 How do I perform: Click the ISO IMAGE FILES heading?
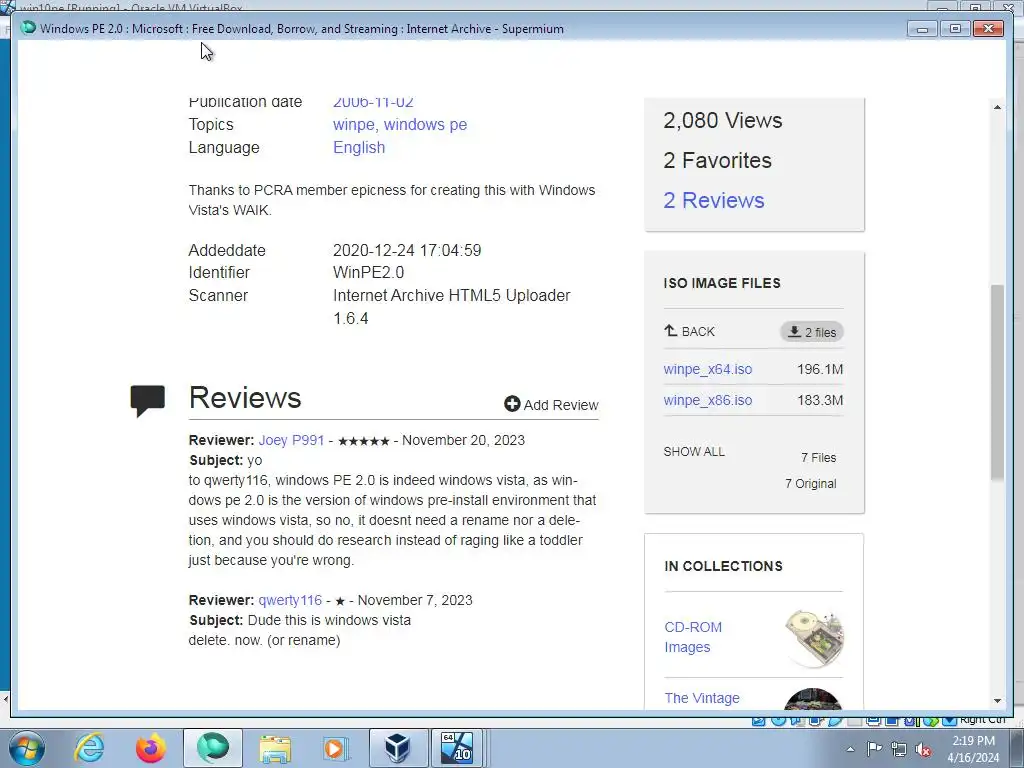click(x=722, y=283)
